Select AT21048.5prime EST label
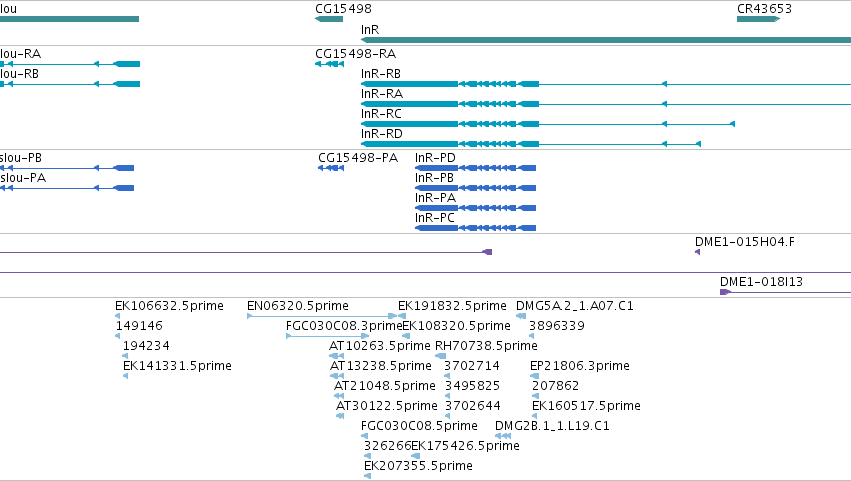The width and height of the screenshot is (851, 481). click(x=385, y=387)
